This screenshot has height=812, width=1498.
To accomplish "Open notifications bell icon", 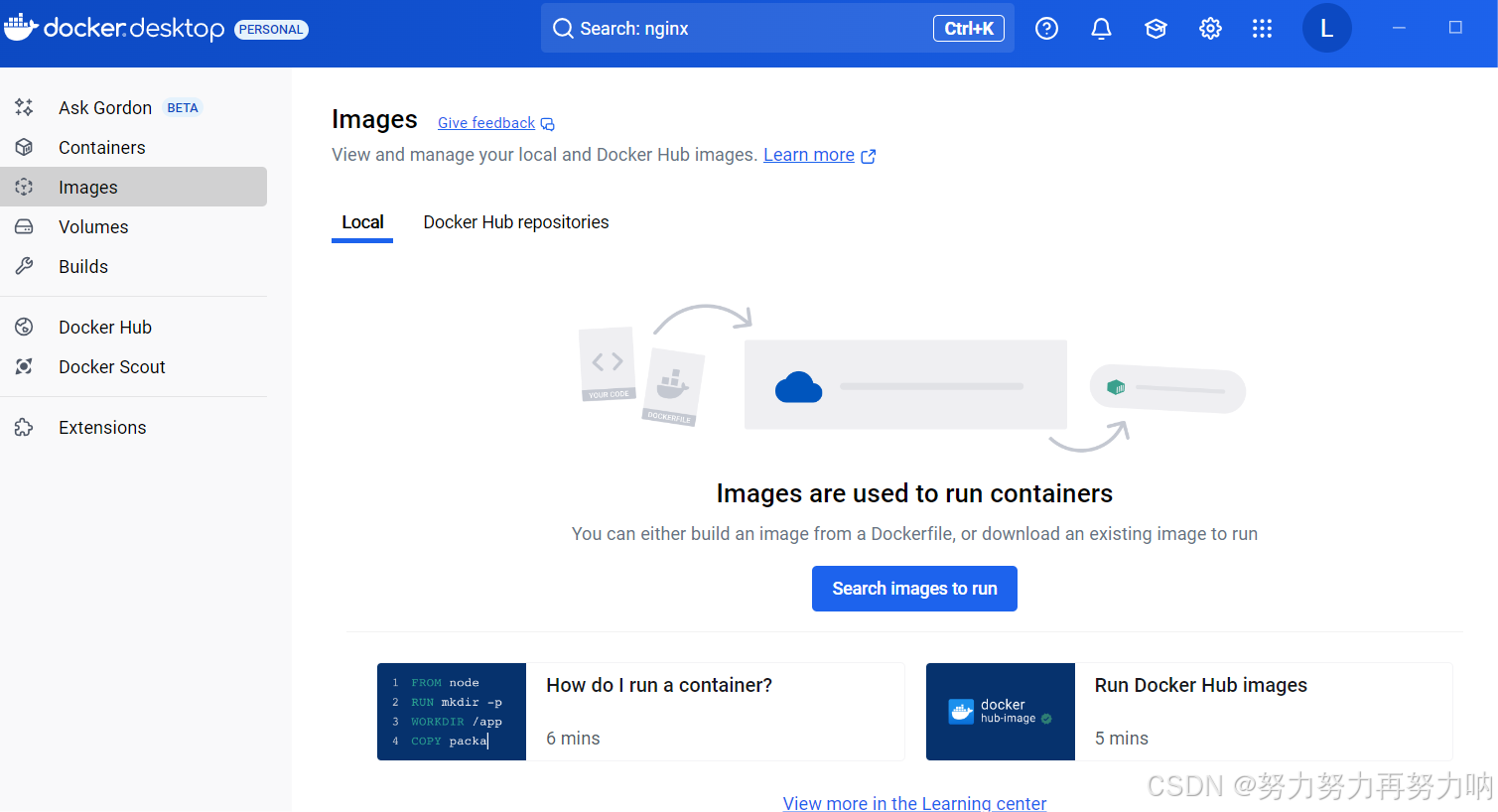I will tap(1101, 29).
